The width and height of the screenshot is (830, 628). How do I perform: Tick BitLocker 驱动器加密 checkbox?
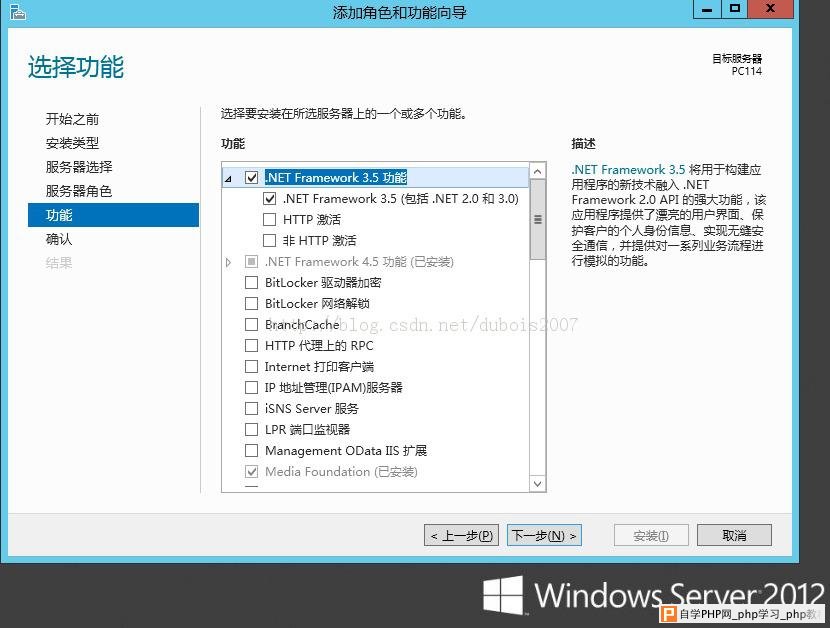(251, 282)
